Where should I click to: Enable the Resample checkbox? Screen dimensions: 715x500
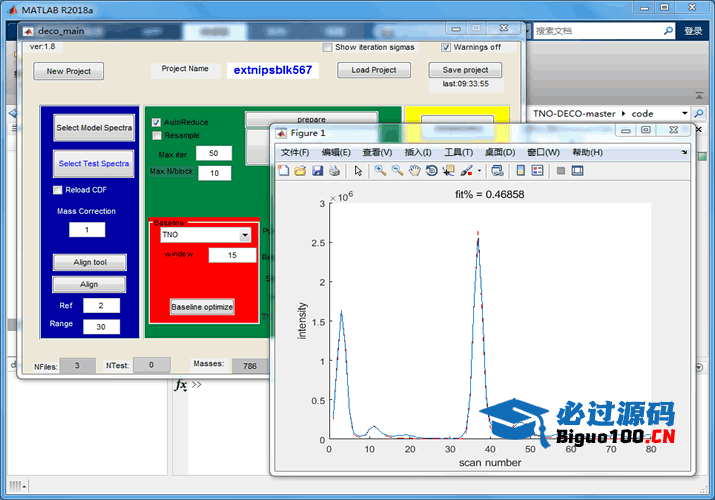point(156,135)
